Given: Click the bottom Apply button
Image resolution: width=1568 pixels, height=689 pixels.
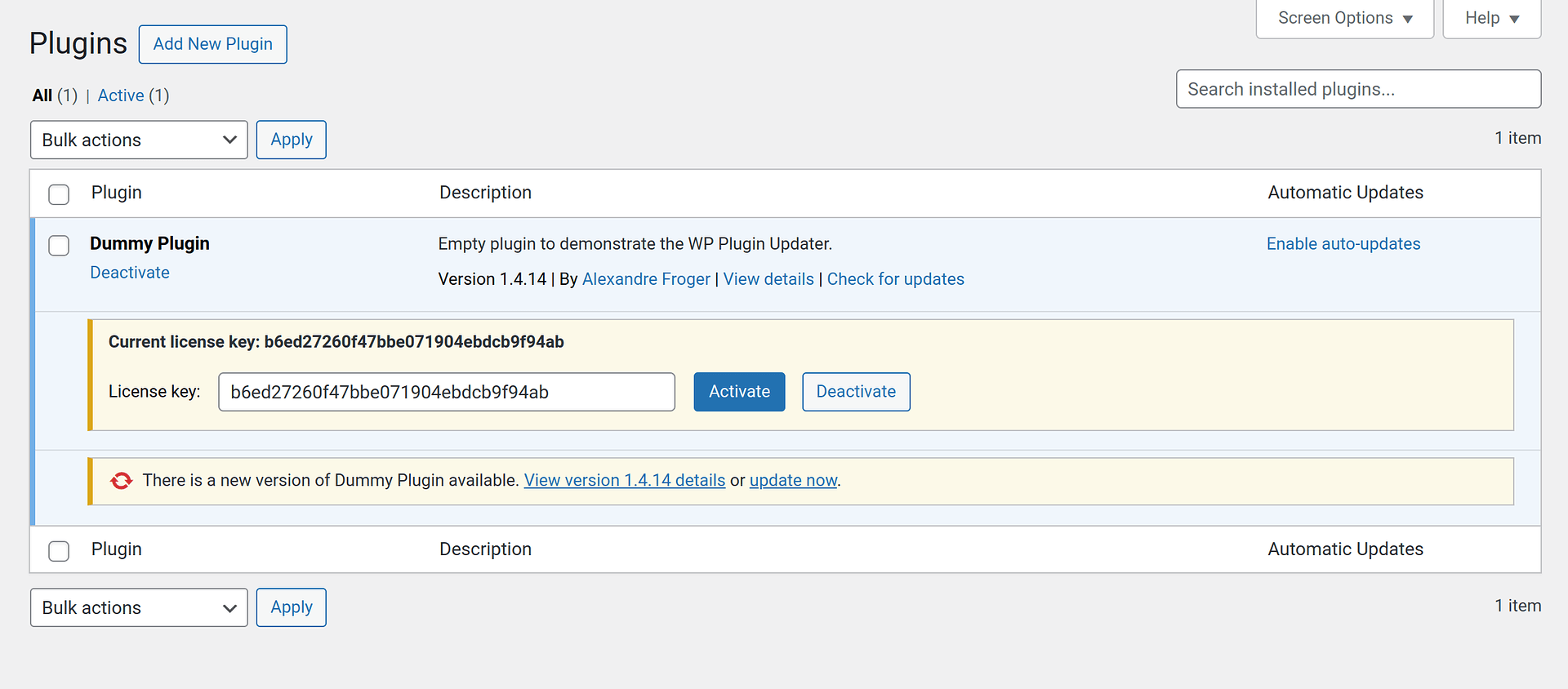Looking at the screenshot, I should 292,607.
